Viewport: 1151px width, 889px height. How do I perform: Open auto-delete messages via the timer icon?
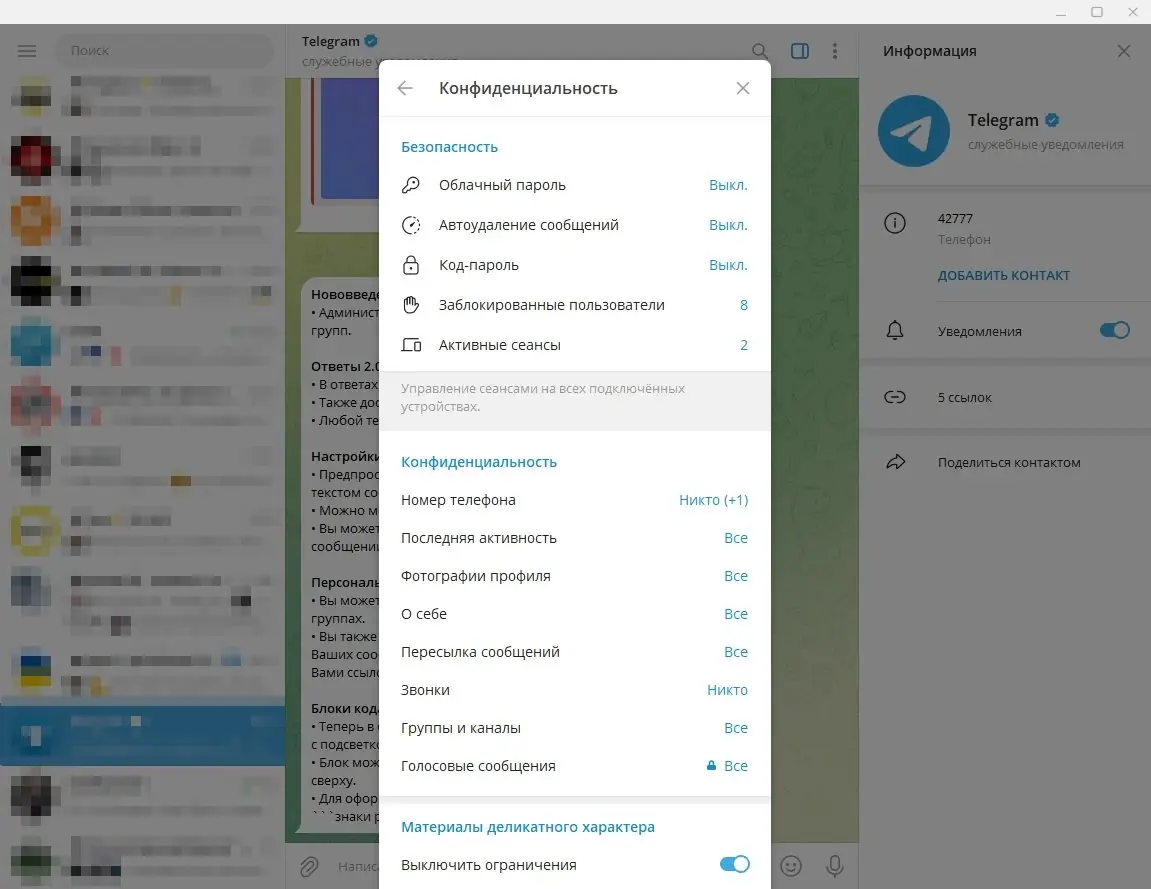[x=411, y=224]
